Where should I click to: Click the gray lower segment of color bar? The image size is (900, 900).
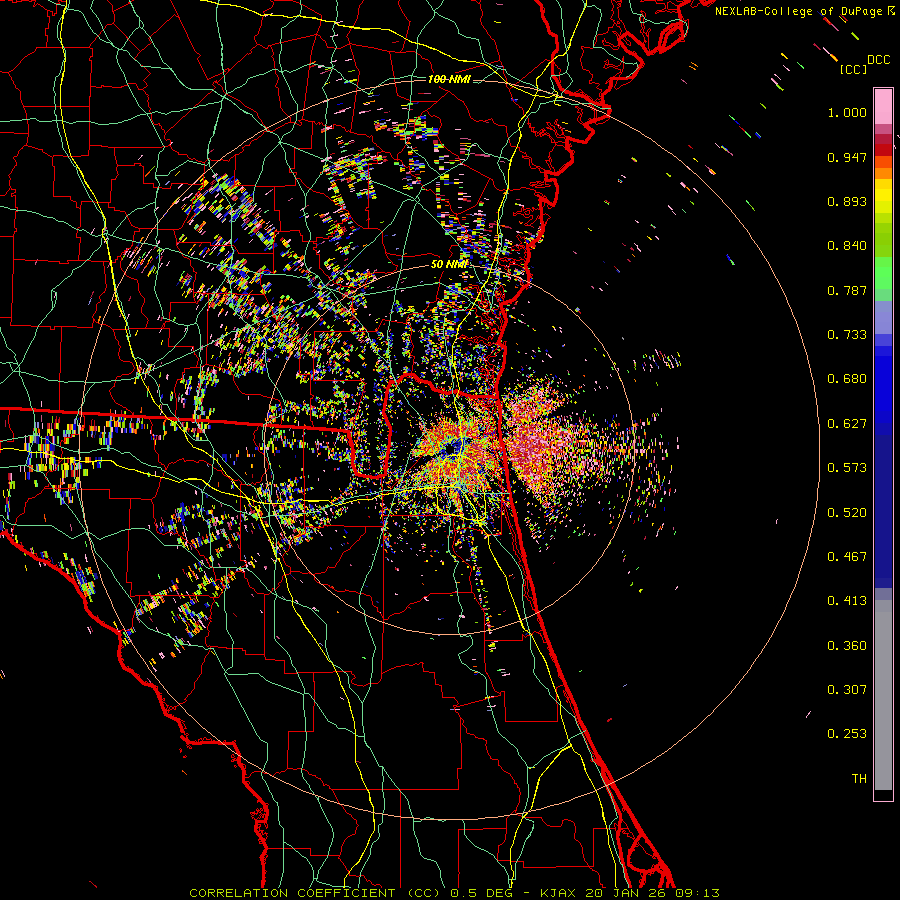(x=883, y=695)
